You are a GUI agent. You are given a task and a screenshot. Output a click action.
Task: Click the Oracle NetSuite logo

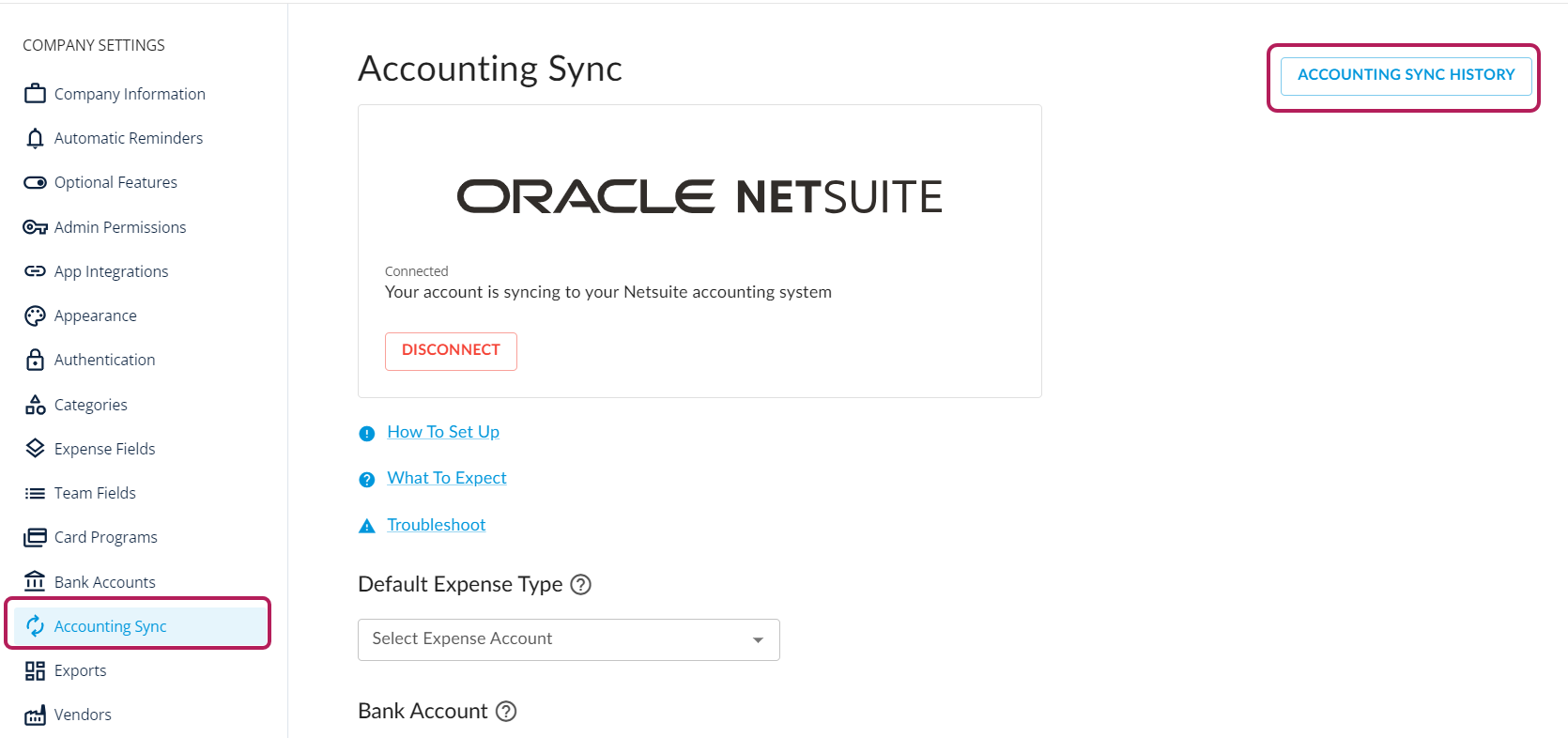[x=699, y=196]
